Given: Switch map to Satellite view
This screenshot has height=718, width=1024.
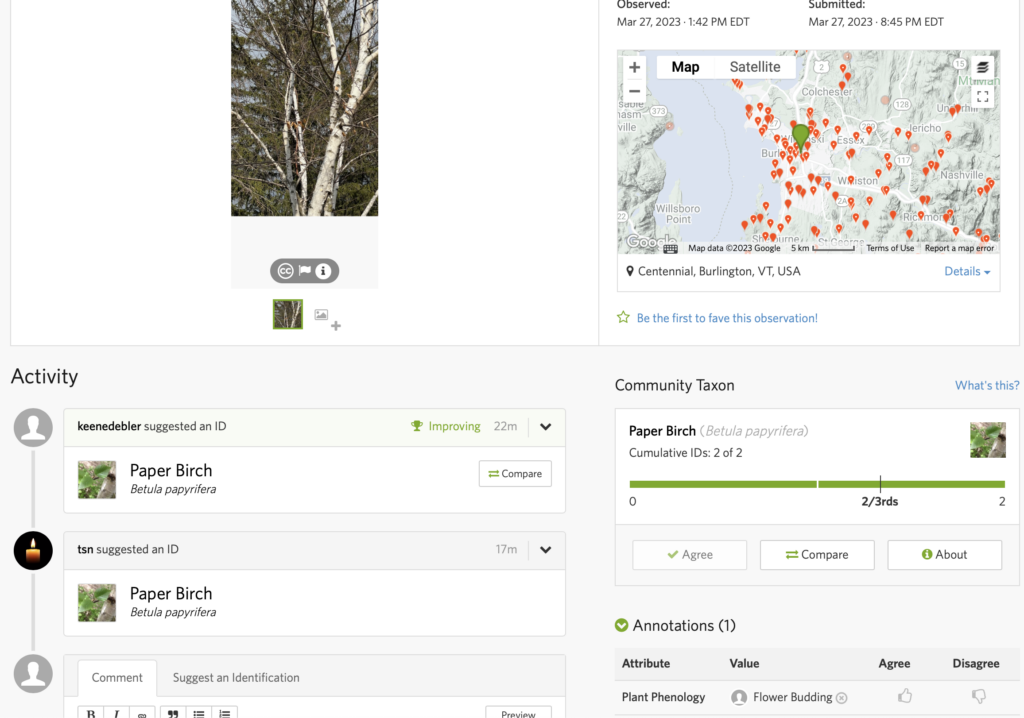Looking at the screenshot, I should tap(754, 67).
